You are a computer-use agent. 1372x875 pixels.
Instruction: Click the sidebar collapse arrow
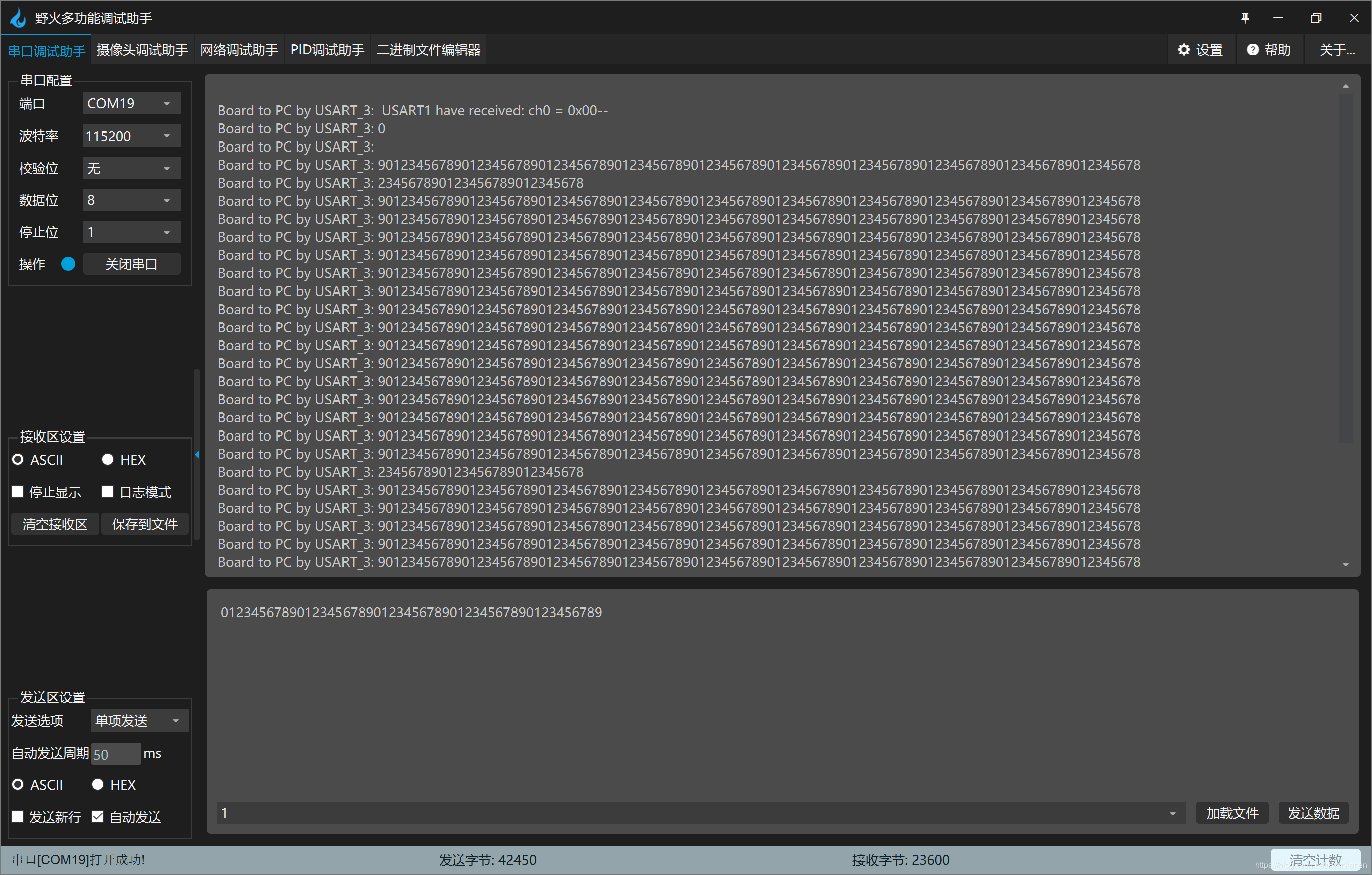pyautogui.click(x=197, y=455)
